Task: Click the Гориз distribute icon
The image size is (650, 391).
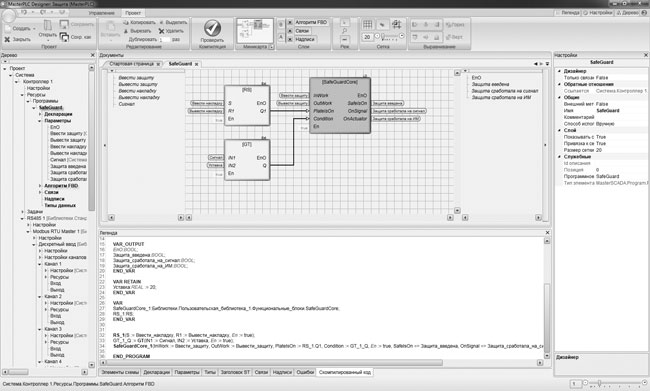Action: coord(455,24)
